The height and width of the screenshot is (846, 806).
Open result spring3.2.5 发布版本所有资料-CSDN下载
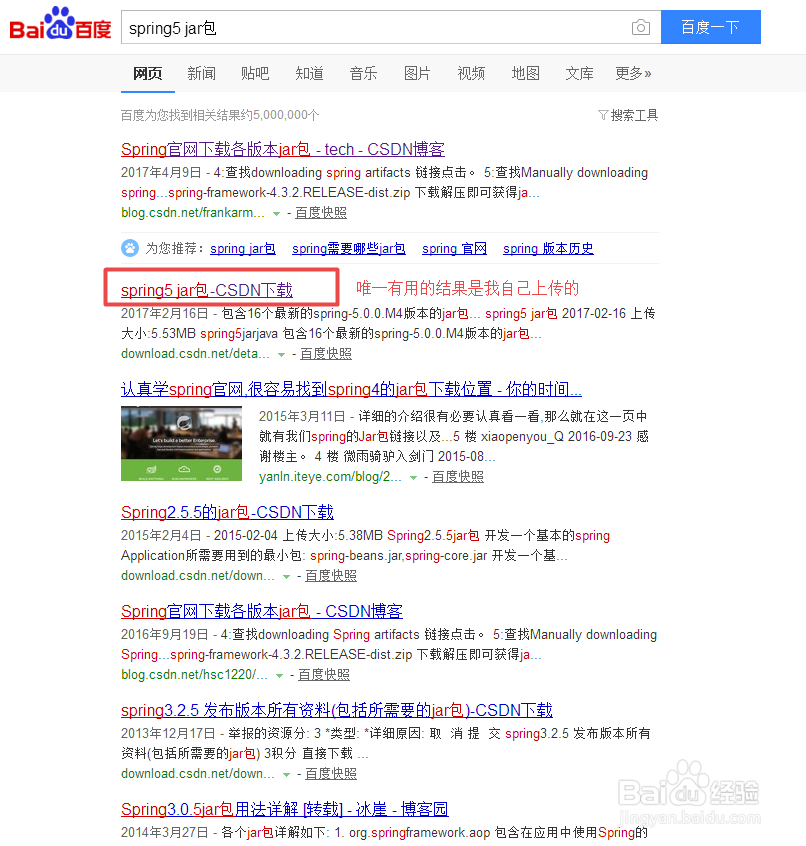pos(337,711)
